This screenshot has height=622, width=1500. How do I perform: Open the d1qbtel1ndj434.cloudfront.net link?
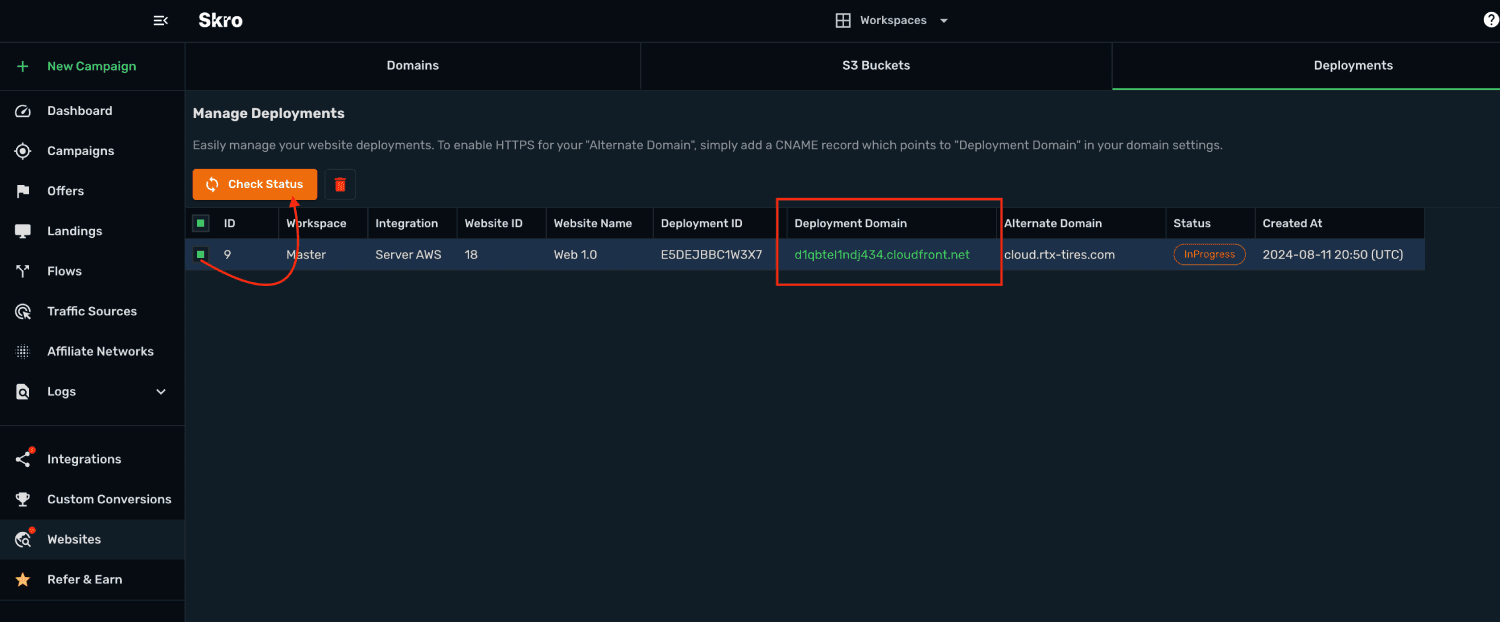pyautogui.click(x=882, y=255)
